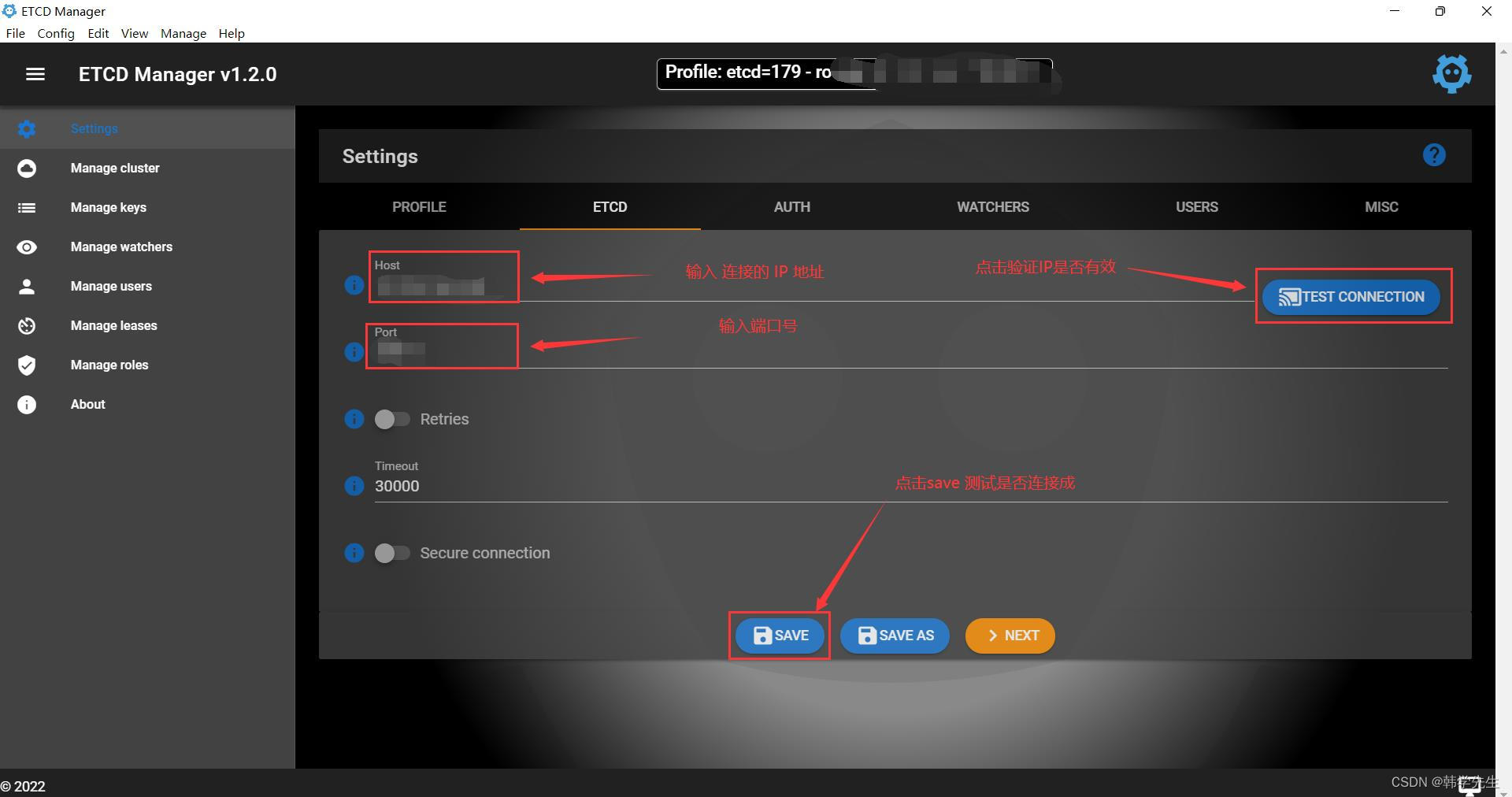The height and width of the screenshot is (797, 1512).
Task: Open the Help menu
Action: [232, 33]
